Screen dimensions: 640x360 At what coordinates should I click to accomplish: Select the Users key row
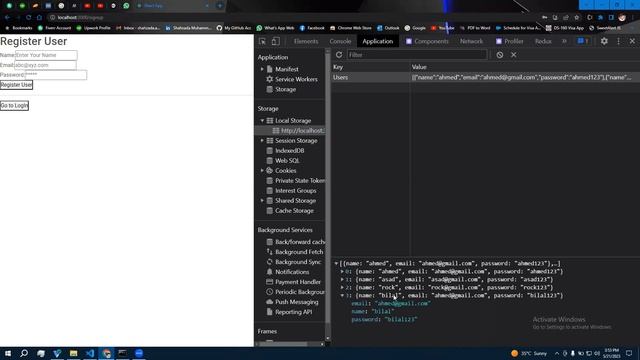pos(485,77)
